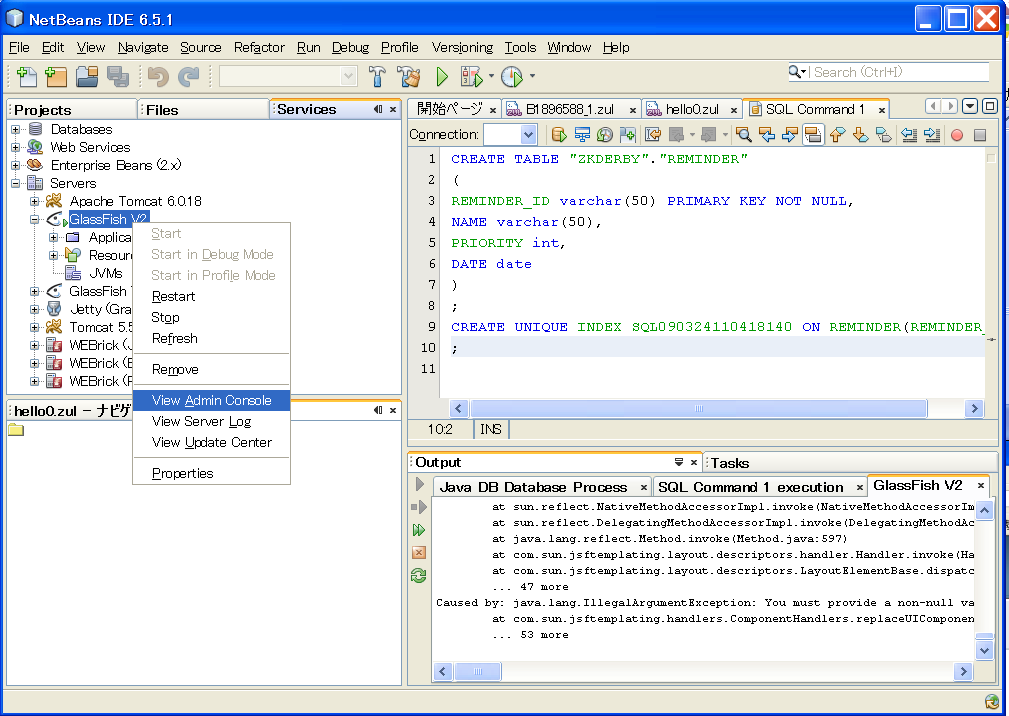The image size is (1009, 716).
Task: Click the Find Selection magnifier icon
Action: pyautogui.click(x=744, y=134)
